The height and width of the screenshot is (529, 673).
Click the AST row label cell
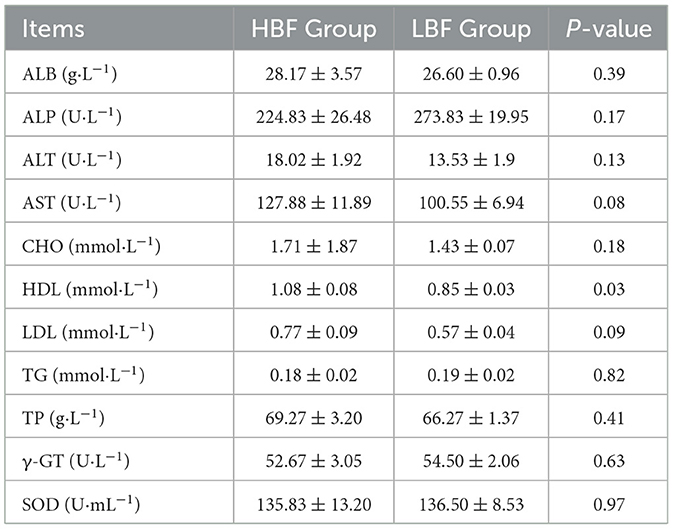point(68,203)
